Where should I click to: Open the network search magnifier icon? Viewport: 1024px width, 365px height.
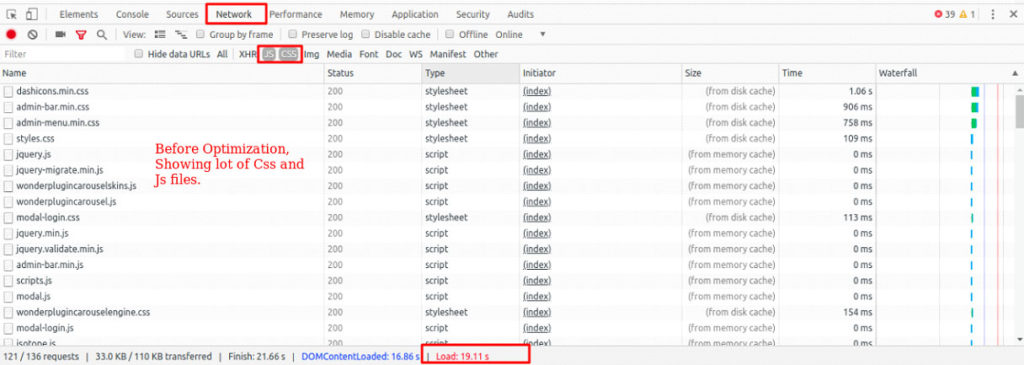[101, 35]
